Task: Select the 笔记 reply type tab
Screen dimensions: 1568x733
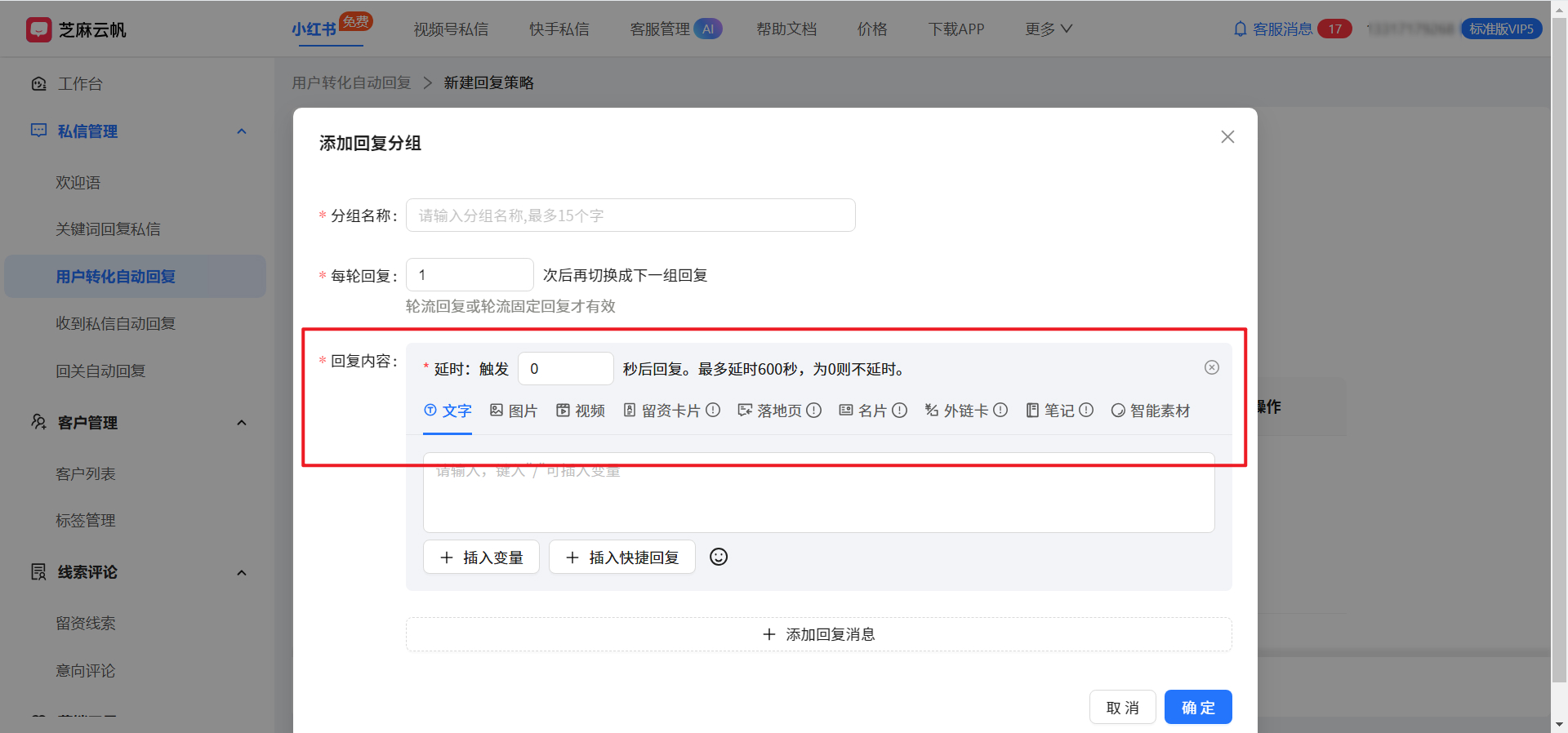Action: point(1050,411)
